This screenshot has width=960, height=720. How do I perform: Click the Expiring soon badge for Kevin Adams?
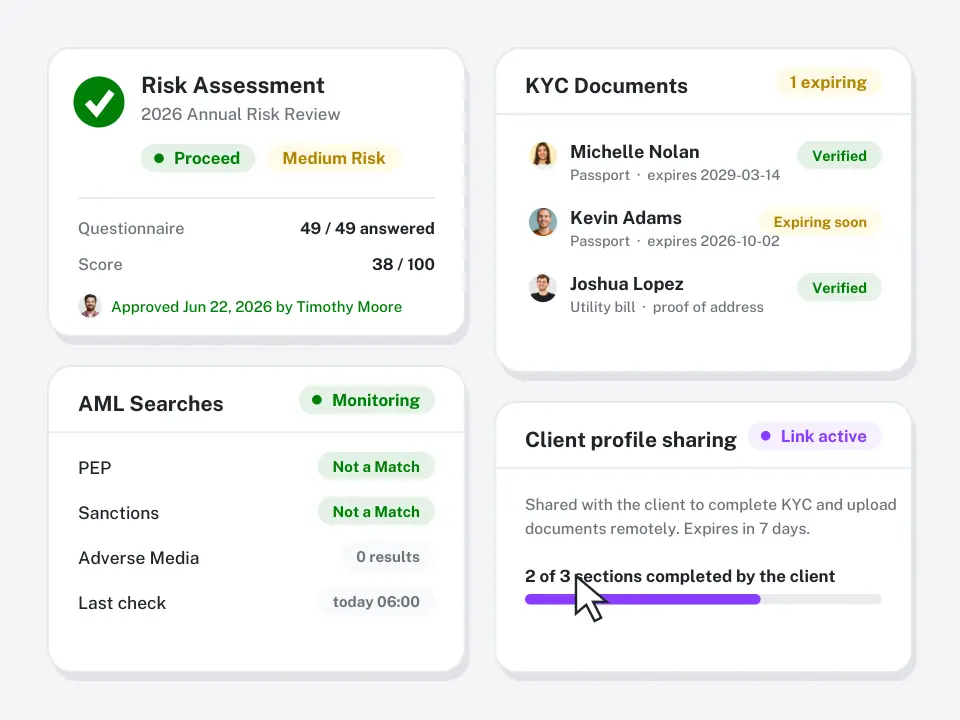click(820, 222)
